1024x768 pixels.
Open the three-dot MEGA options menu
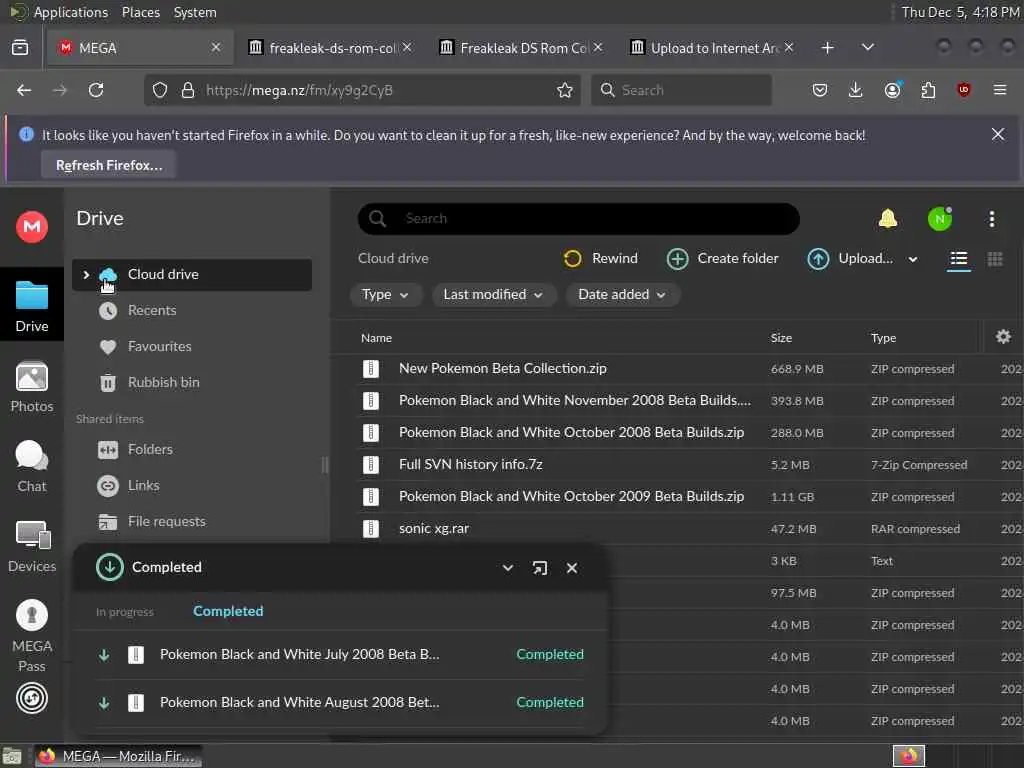click(x=991, y=219)
